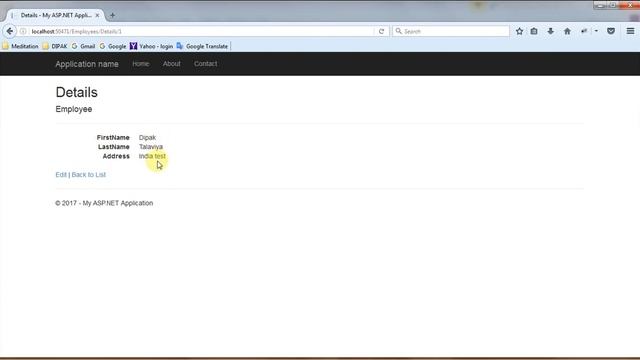Open a new tab with plus button

tap(112, 16)
